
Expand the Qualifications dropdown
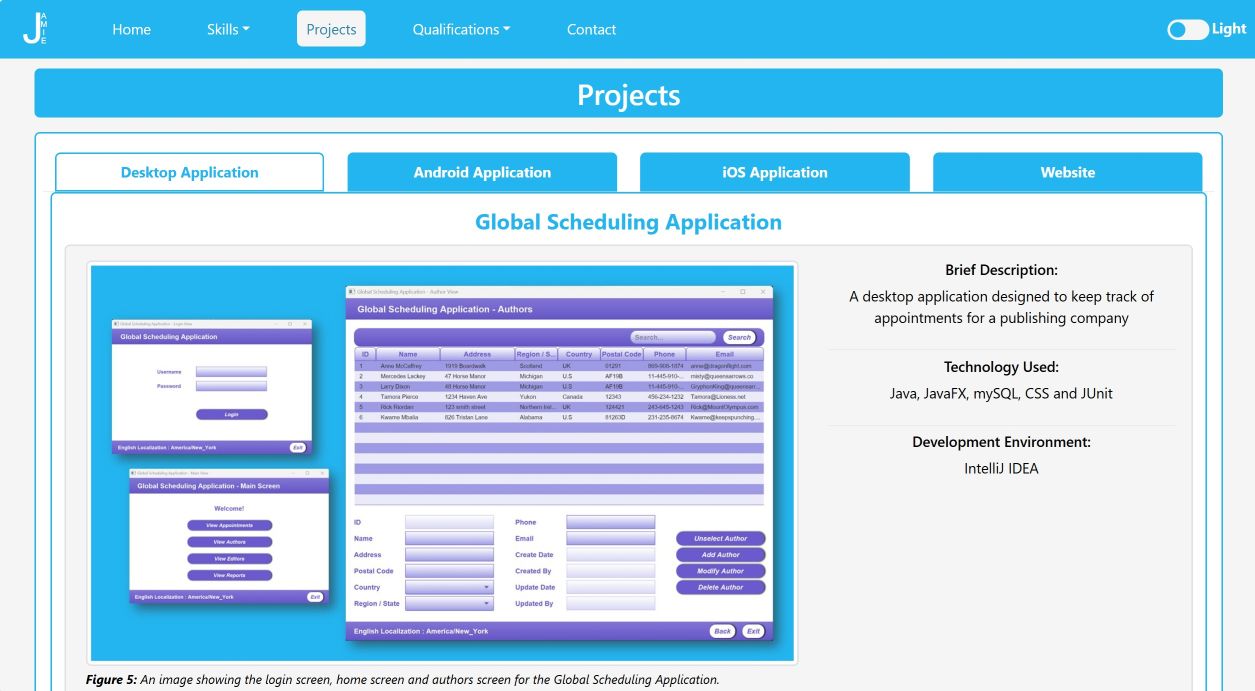click(460, 29)
